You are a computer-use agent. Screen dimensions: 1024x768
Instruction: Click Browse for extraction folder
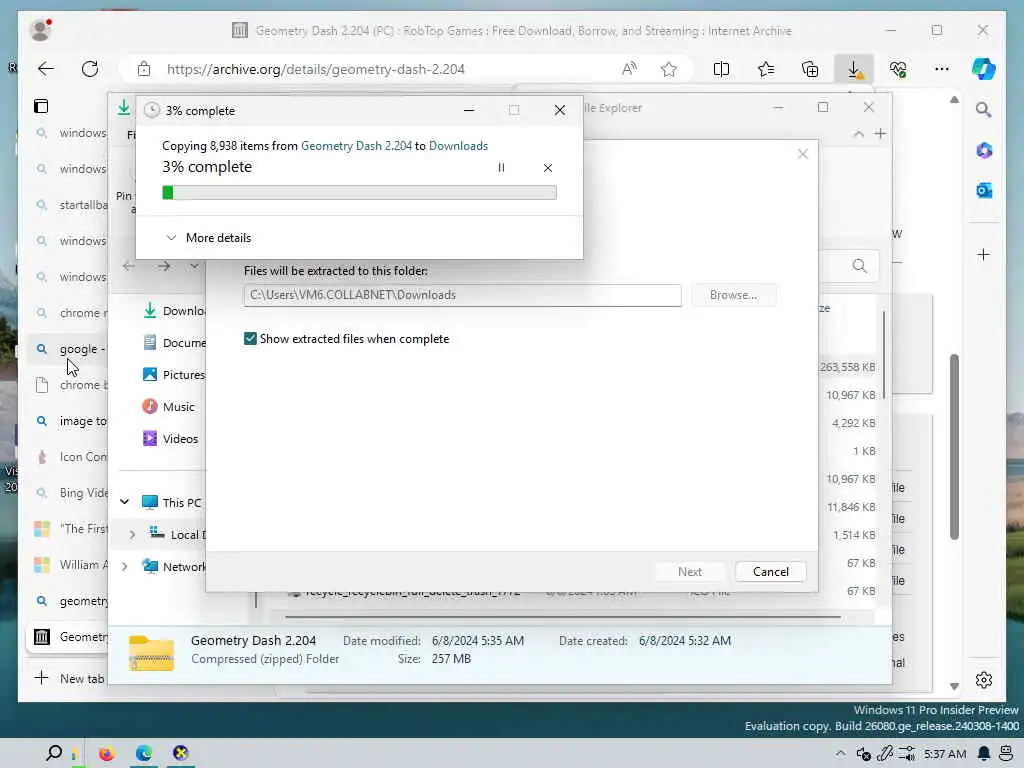click(733, 295)
